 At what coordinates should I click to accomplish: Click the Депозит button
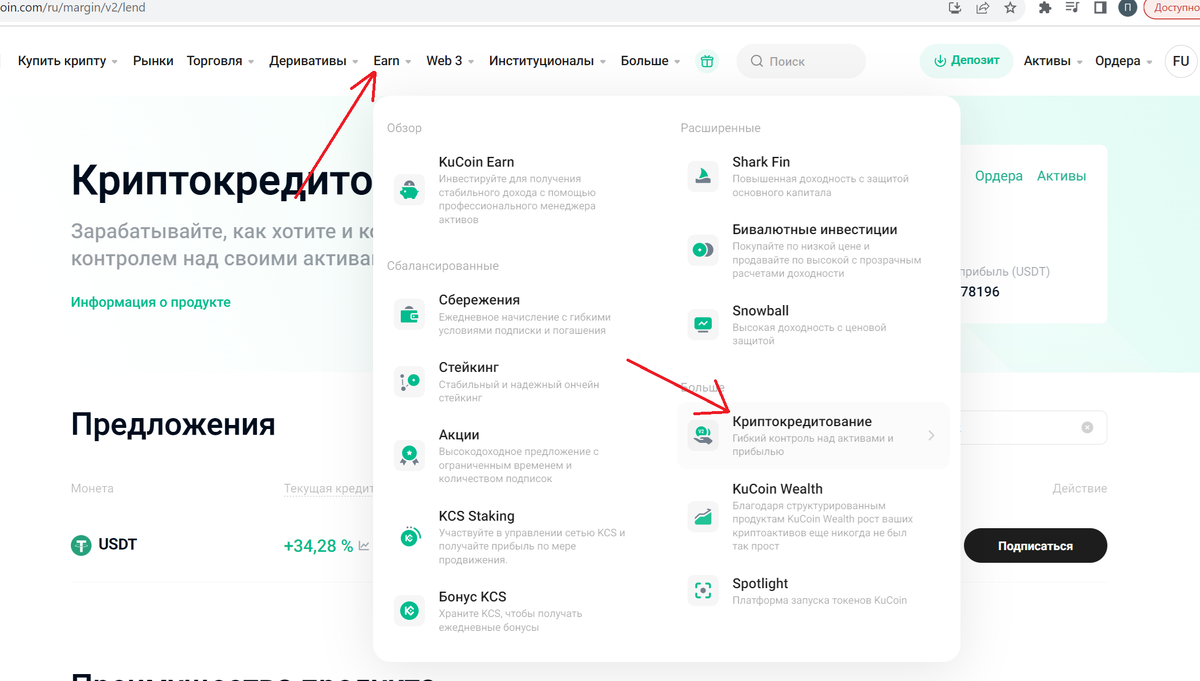pos(966,61)
